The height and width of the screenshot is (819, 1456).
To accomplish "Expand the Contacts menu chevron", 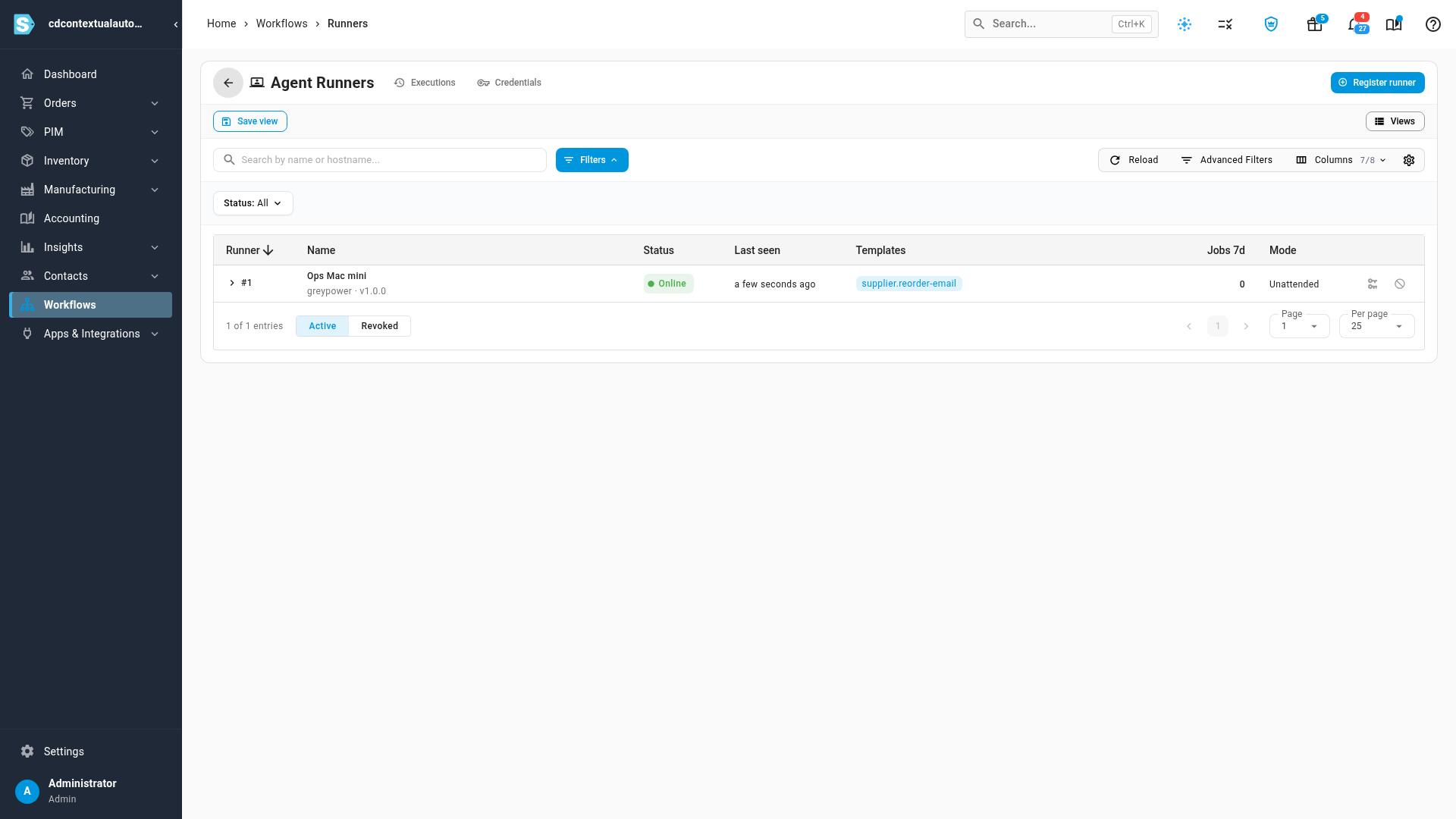I will pyautogui.click(x=155, y=276).
